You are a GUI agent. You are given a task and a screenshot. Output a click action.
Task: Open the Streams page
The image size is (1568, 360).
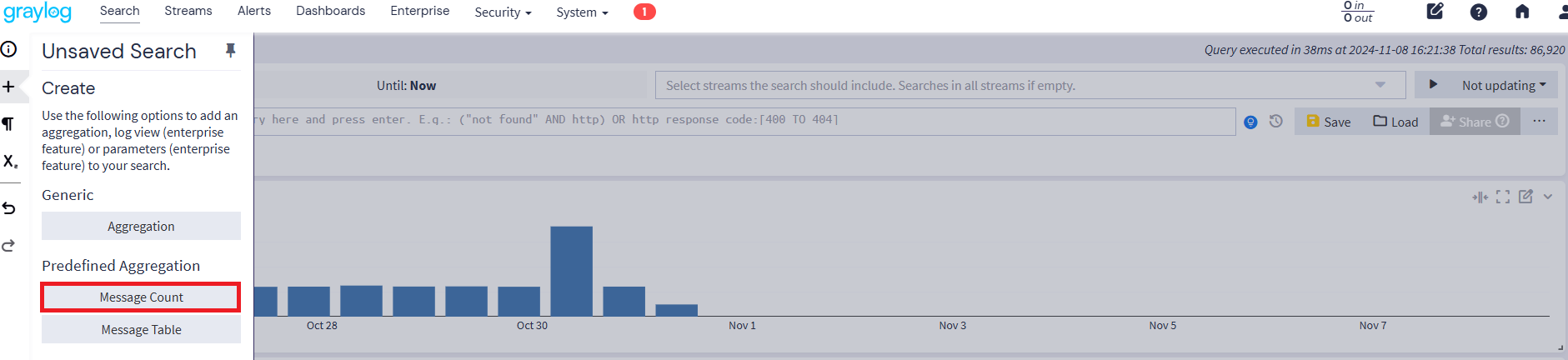click(188, 11)
